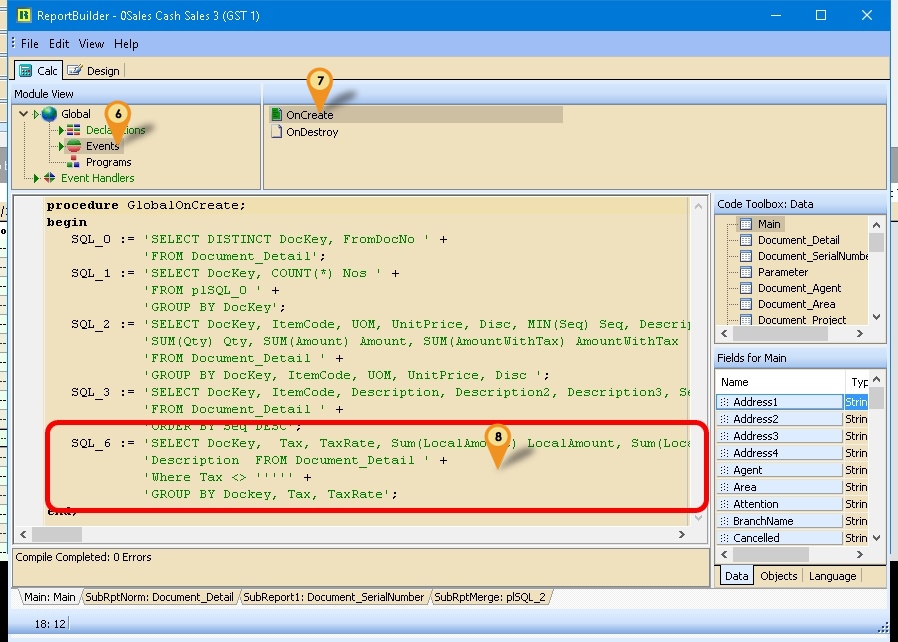Image resolution: width=898 pixels, height=642 pixels.
Task: Switch to the Language panel
Action: click(x=833, y=576)
